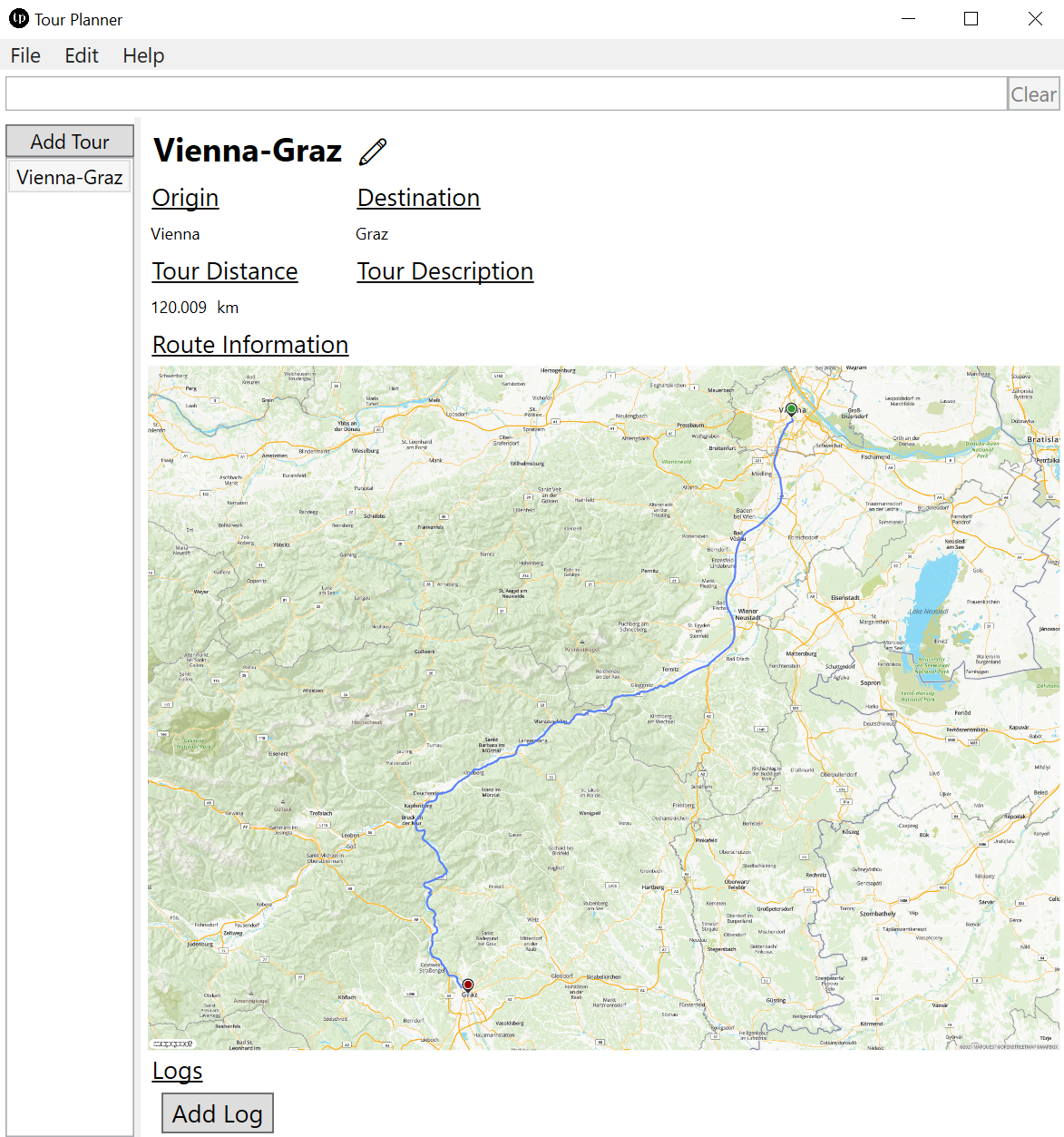Viewport: 1064px width, 1137px height.
Task: Focus the search input field
Action: pyautogui.click(x=506, y=93)
